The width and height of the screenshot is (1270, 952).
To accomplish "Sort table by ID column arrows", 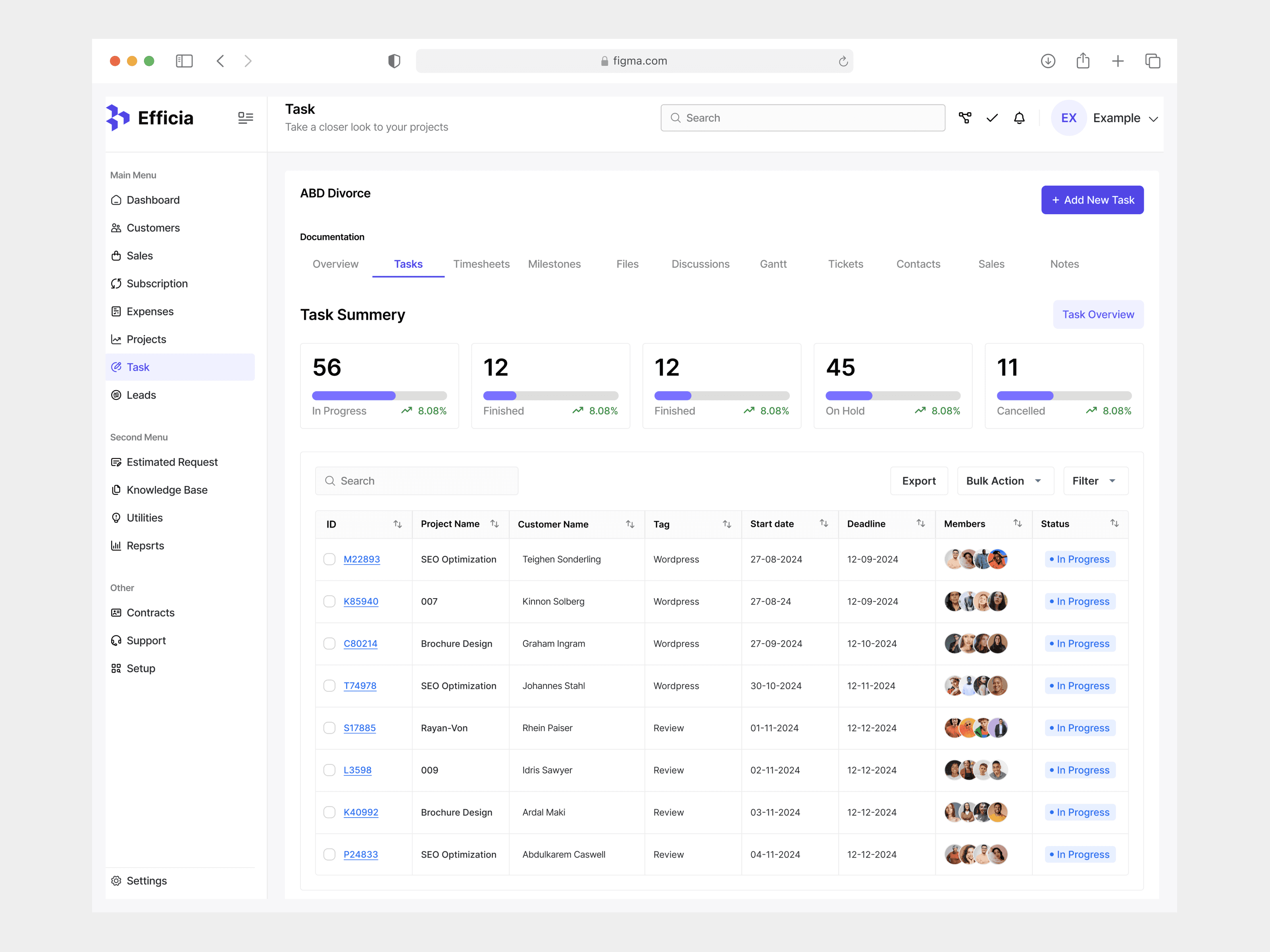I will pyautogui.click(x=397, y=524).
